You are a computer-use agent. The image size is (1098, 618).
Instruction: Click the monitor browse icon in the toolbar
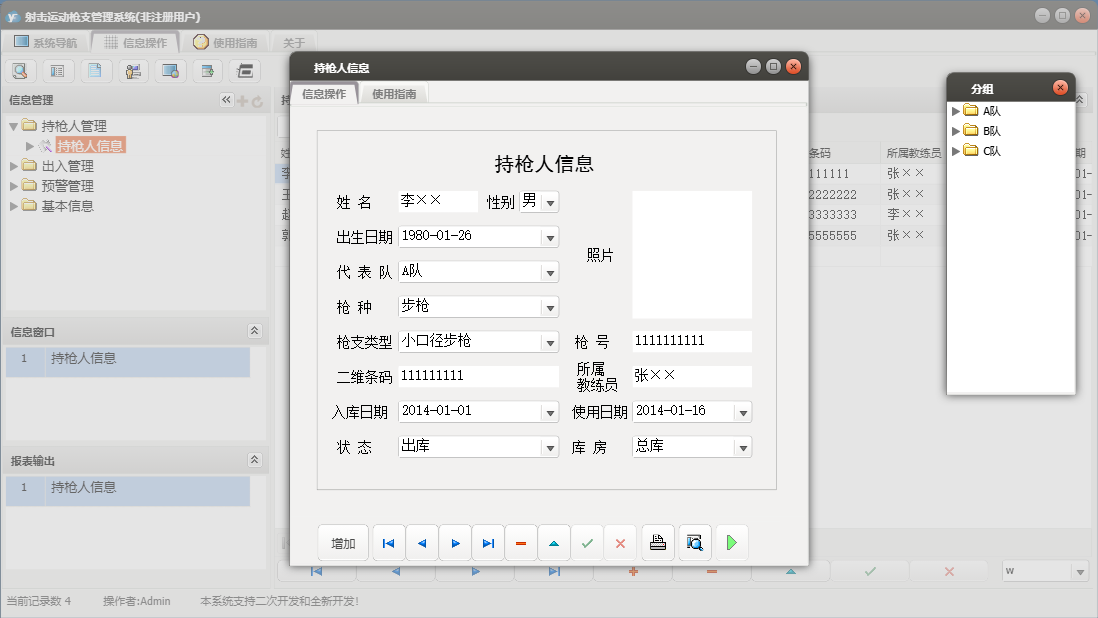pos(170,71)
